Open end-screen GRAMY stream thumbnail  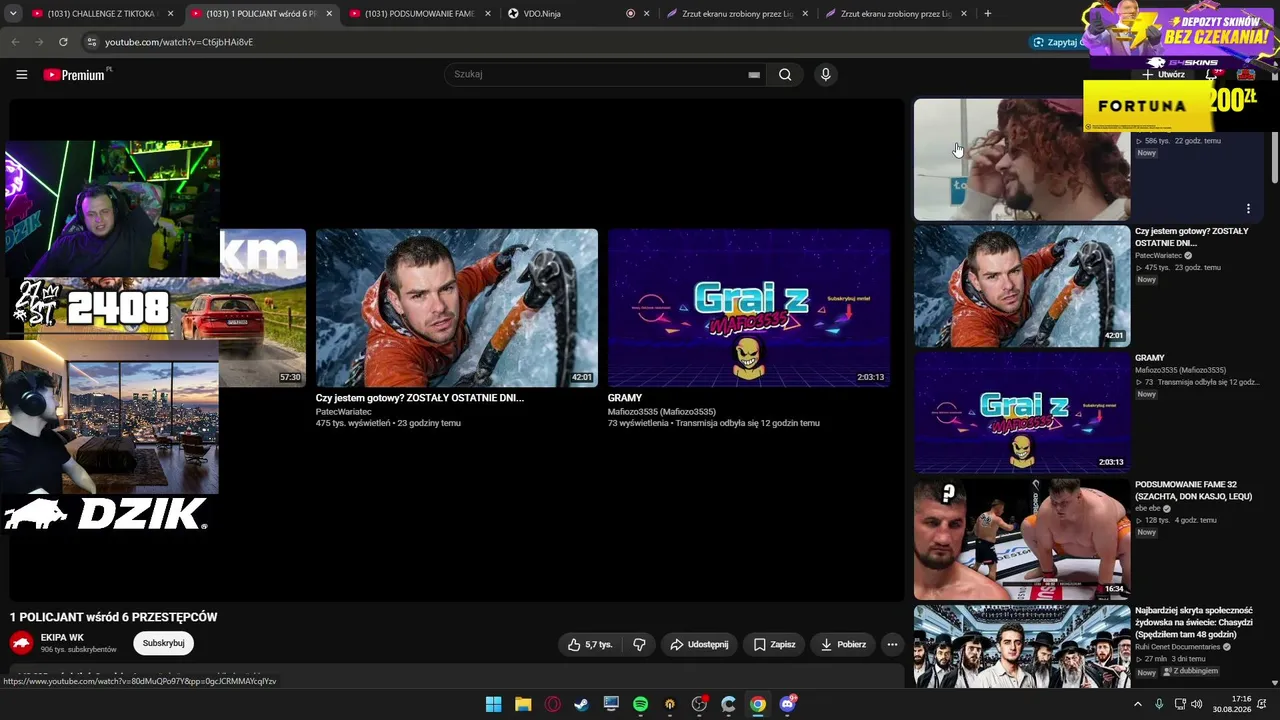point(749,308)
